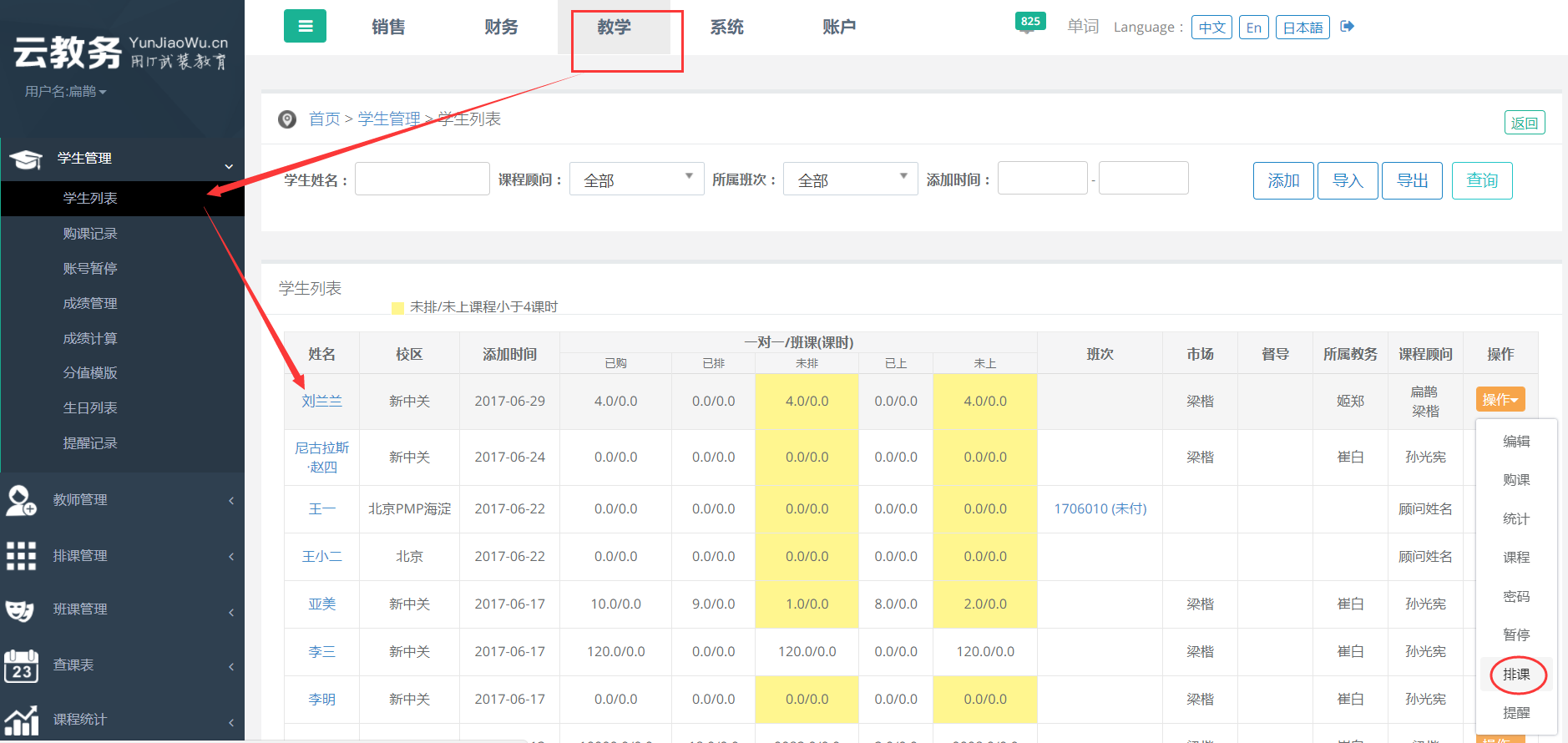Click the scheduling management grid icon
This screenshot has width=1568, height=743.
[21, 556]
